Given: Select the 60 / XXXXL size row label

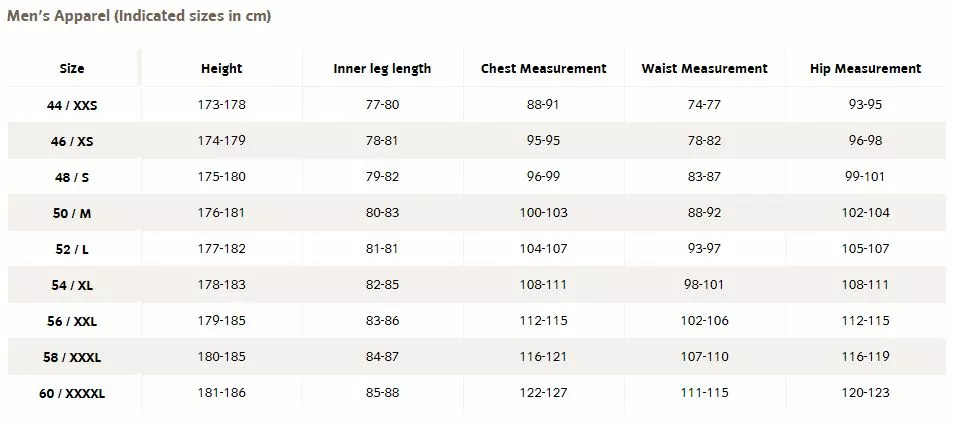Looking at the screenshot, I should [72, 393].
